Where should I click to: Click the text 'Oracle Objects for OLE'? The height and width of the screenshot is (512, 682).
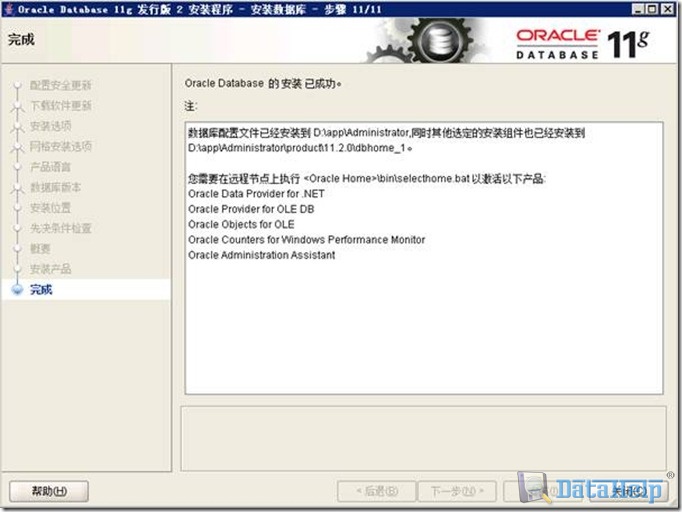pyautogui.click(x=241, y=224)
